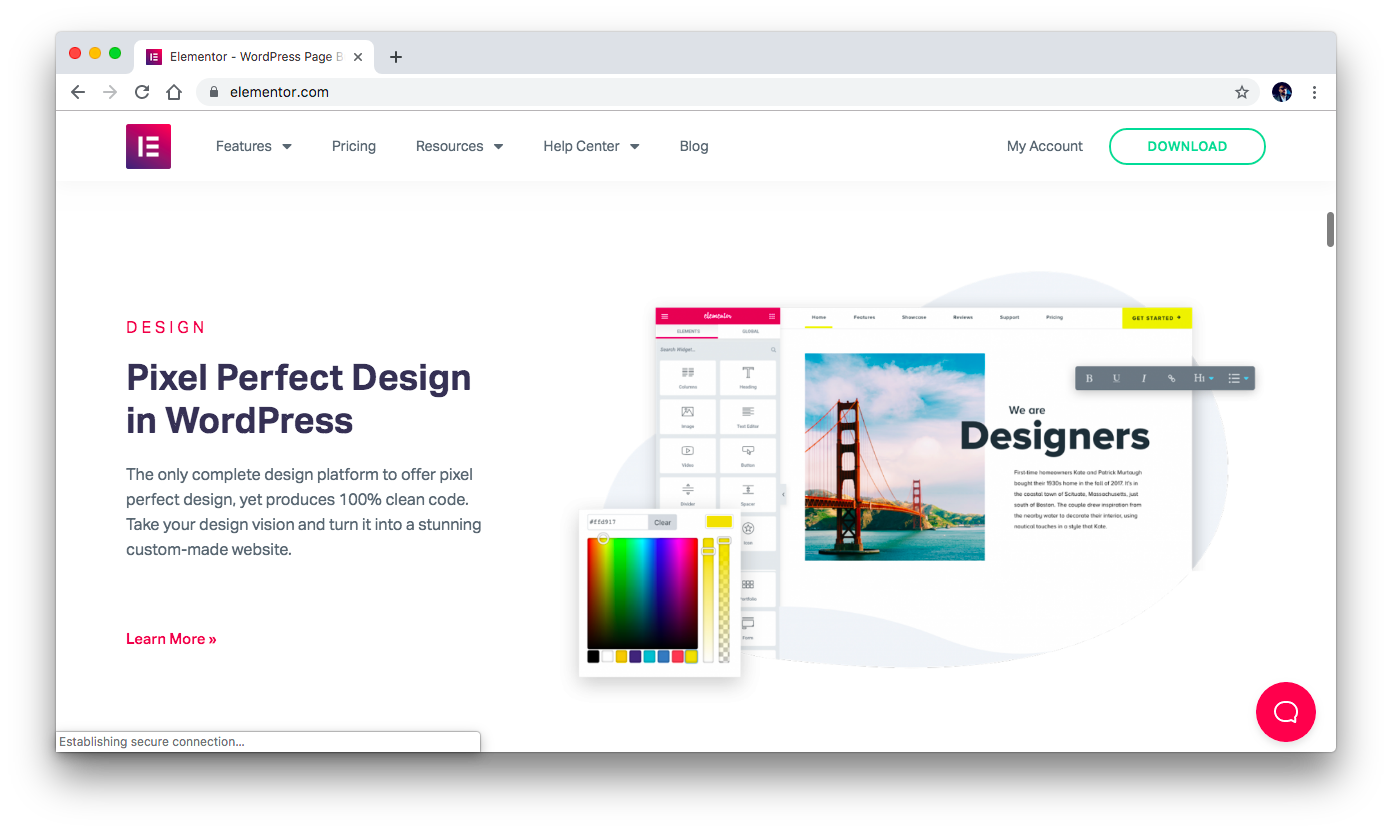Screen dimensions: 1392x832
Task: Expand the Resources dropdown in the nav
Action: [x=460, y=146]
